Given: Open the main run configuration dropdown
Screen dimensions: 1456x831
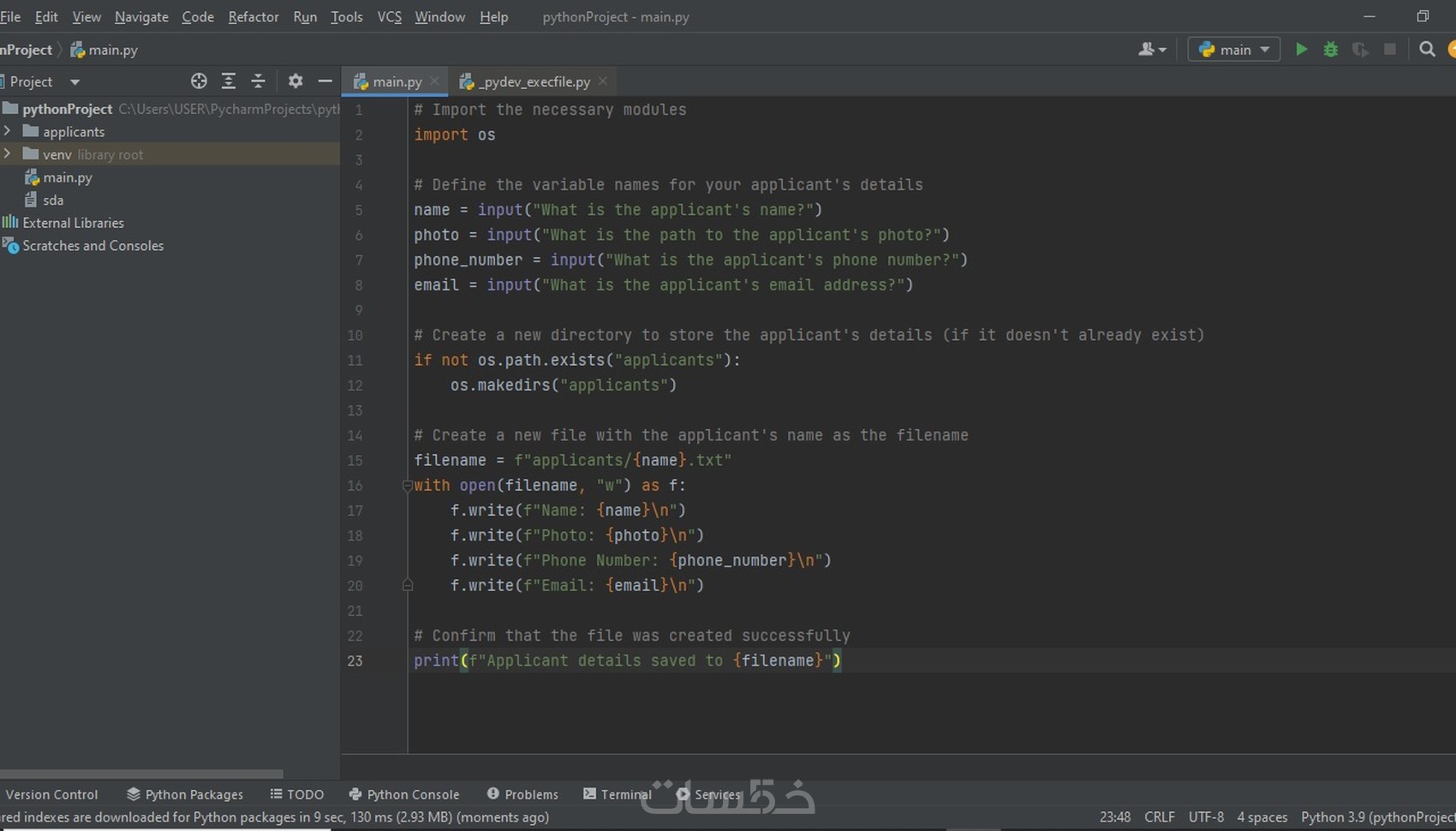Looking at the screenshot, I should pos(1233,49).
